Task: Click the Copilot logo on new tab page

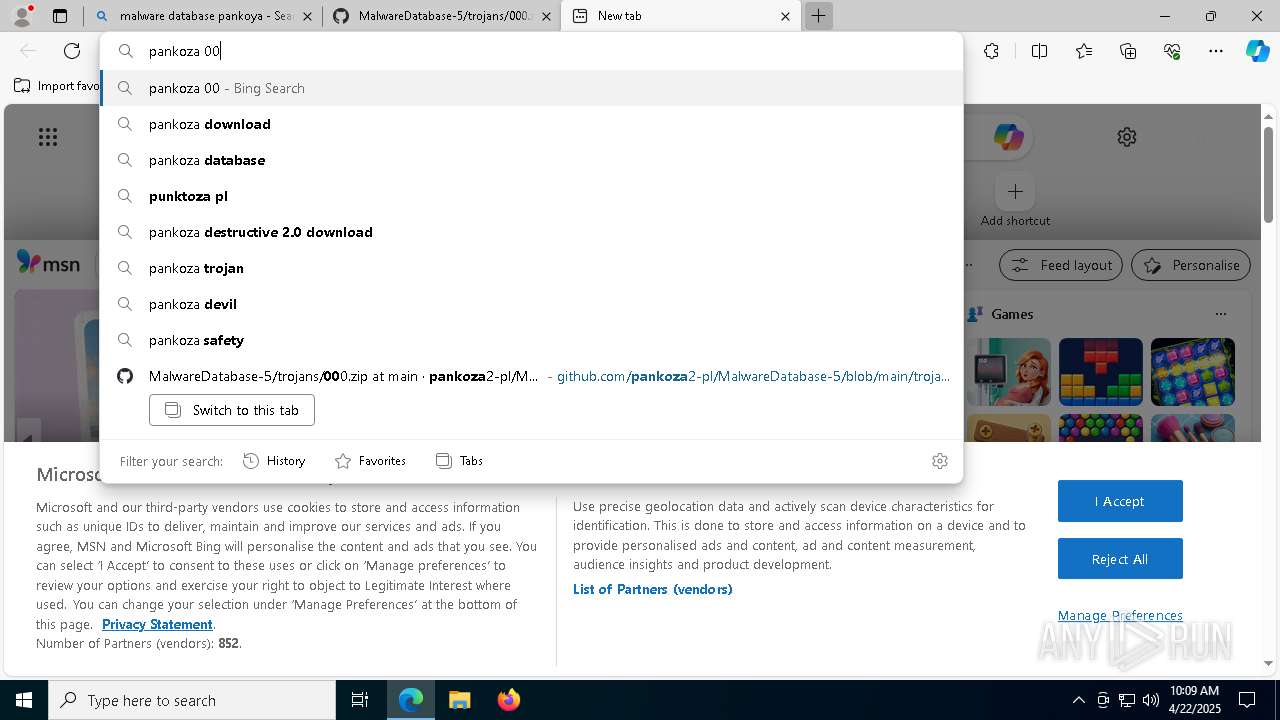Action: pos(1008,137)
